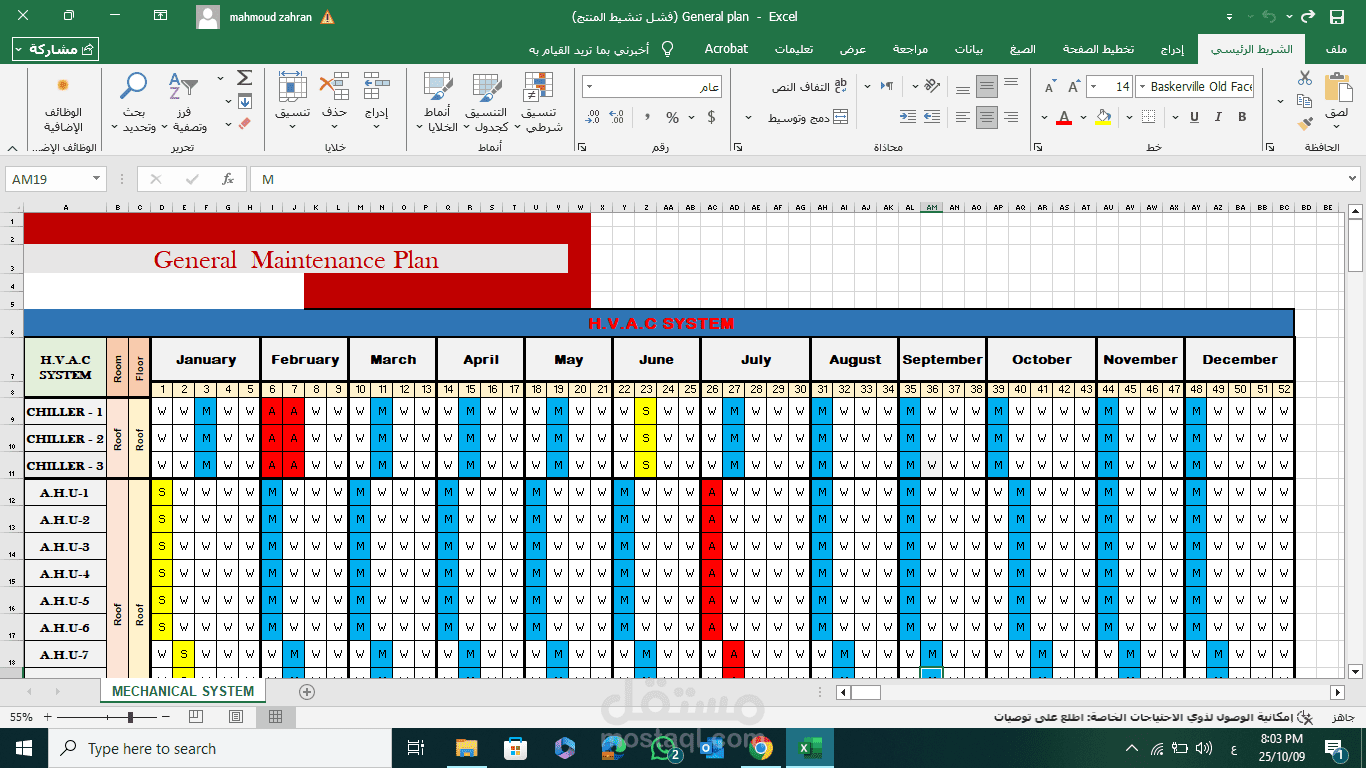Click the Format Painter brush icon

tap(1305, 124)
